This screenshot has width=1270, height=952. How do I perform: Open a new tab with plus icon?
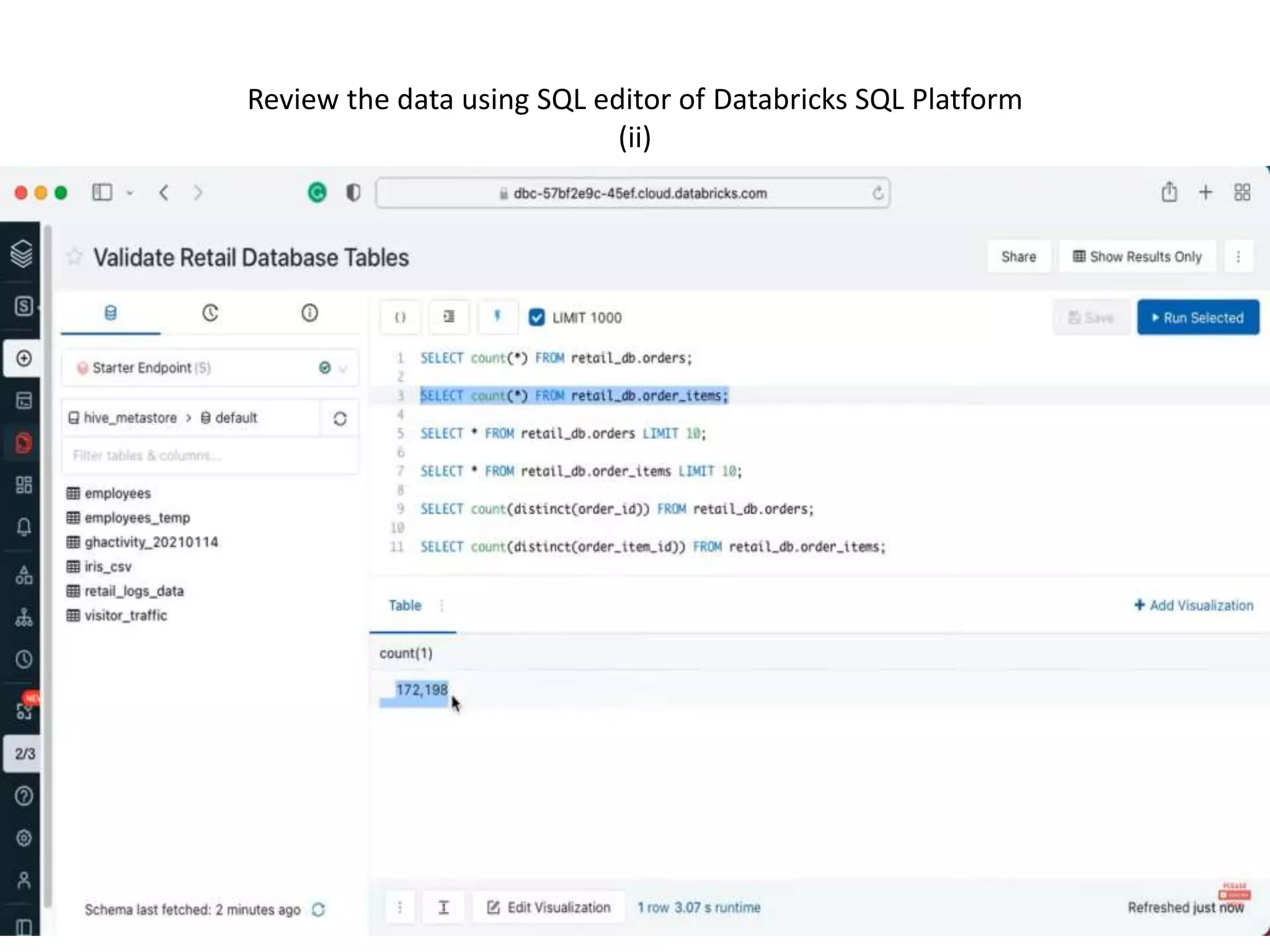[x=1206, y=192]
